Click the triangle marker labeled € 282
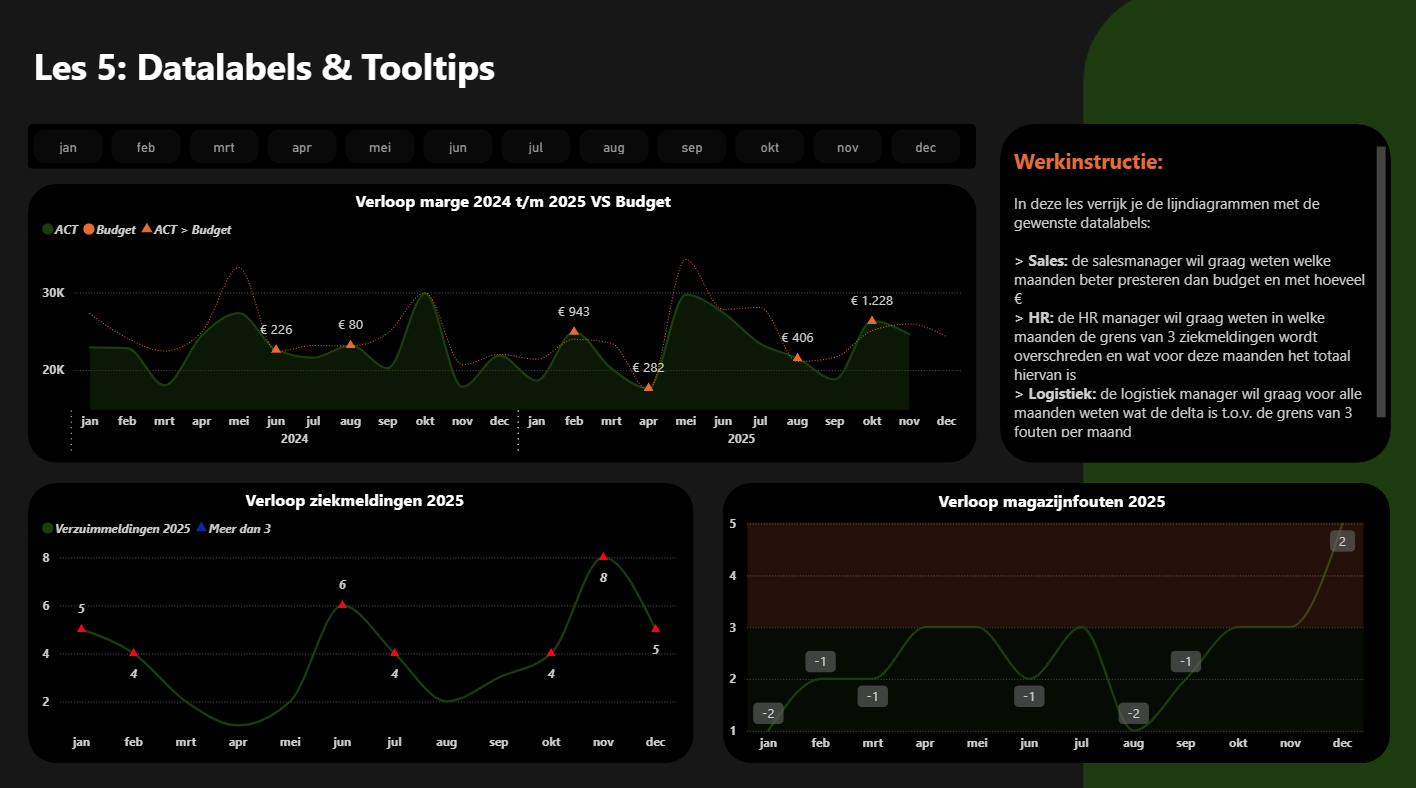1416x788 pixels. click(647, 385)
